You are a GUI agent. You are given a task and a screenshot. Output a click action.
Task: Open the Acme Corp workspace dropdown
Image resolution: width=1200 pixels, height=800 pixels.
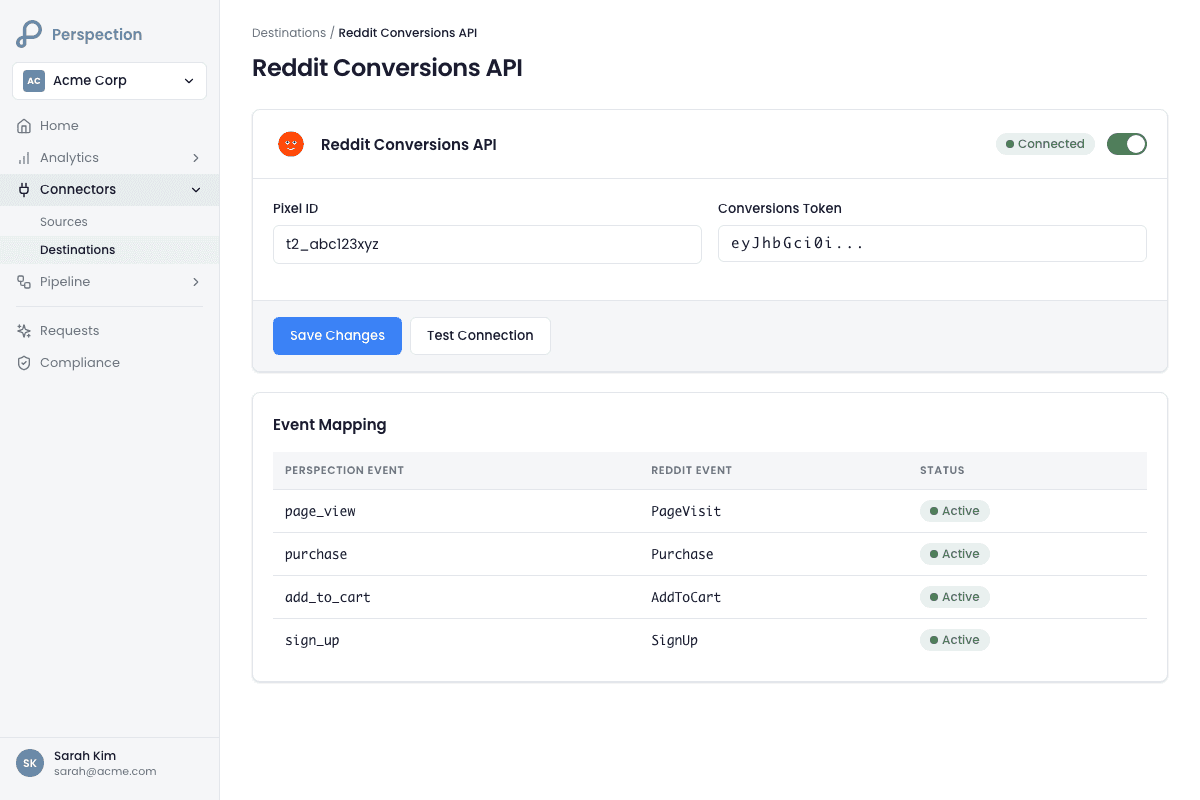pos(109,81)
